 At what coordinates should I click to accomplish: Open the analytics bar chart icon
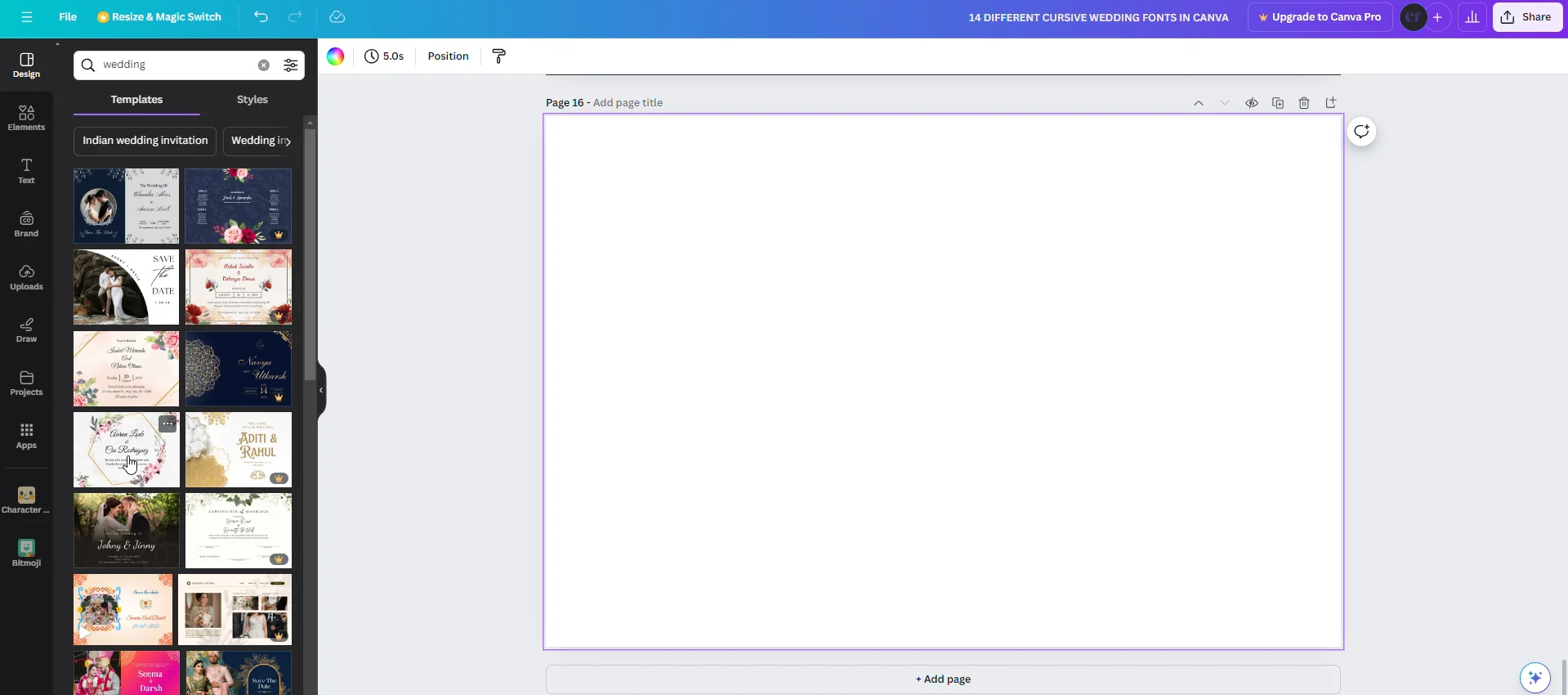click(1472, 17)
